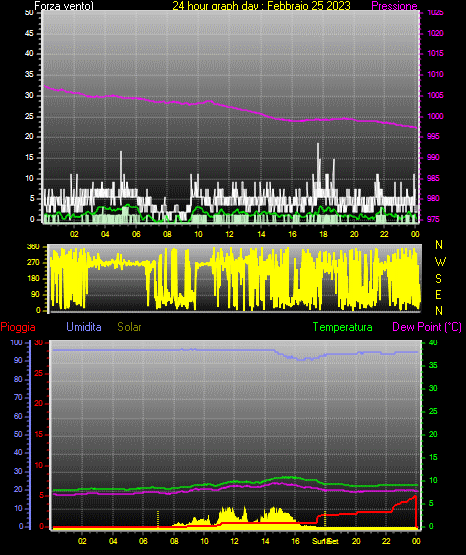
Task: Click temperature axis value '40'
Action: click(x=433, y=342)
